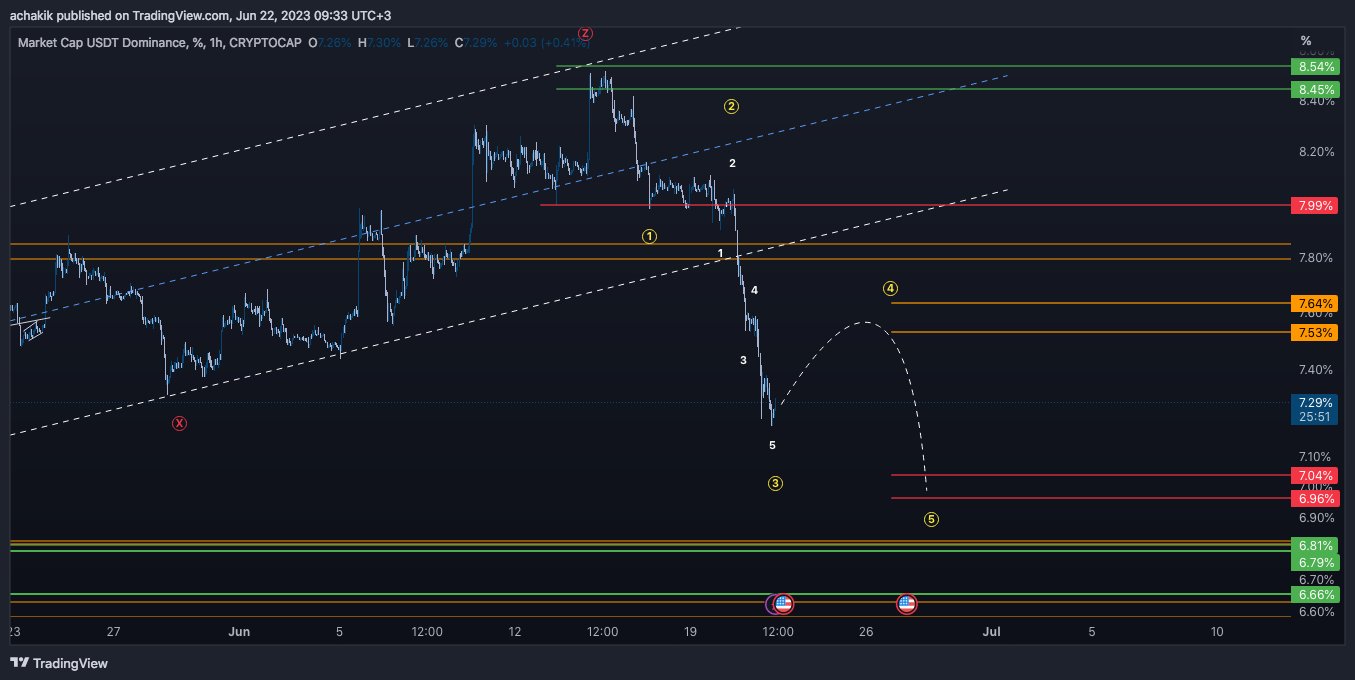Select the white wave 3 label
Screen dimensions: 1355x680
tap(743, 360)
